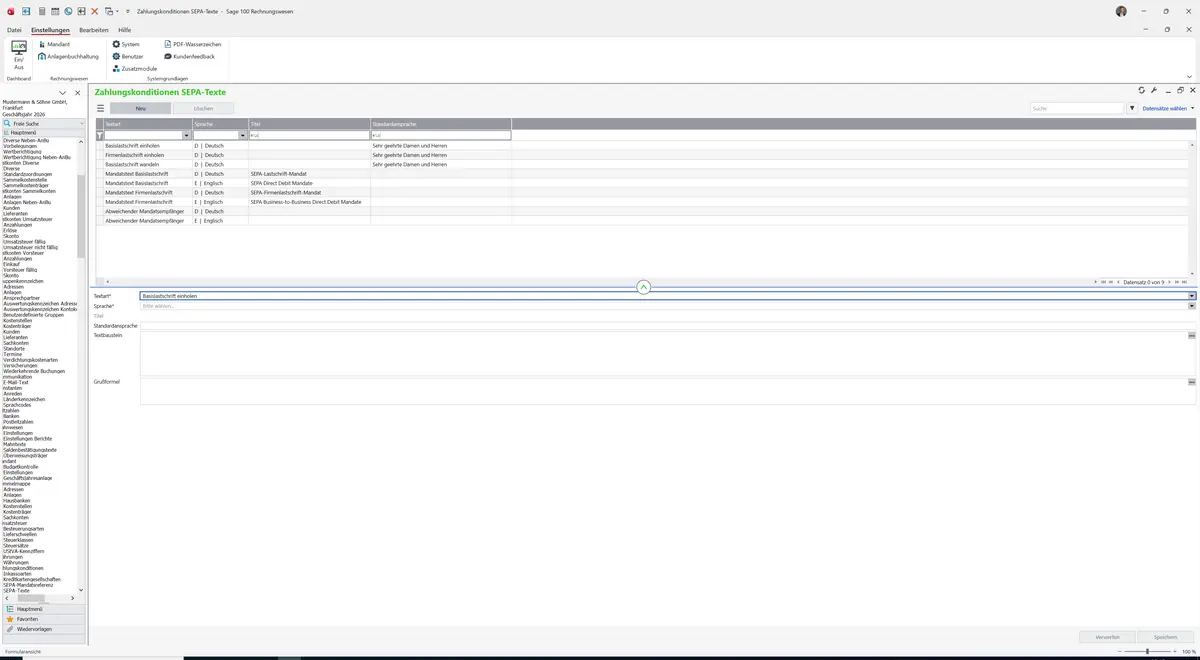Click the zoom slider in the status bar
The image size is (1200, 660).
coord(1146,651)
